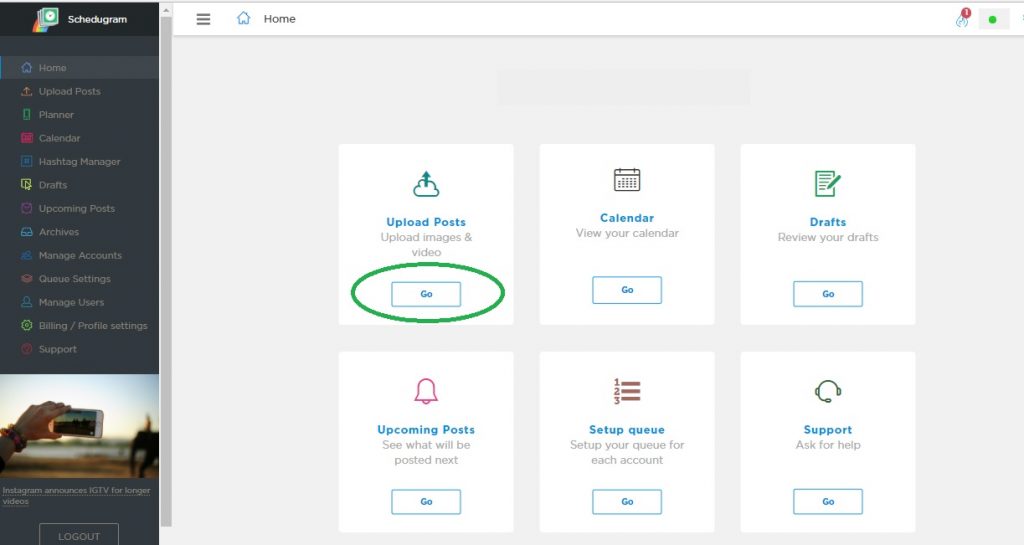Click the Hashtag Manager sidebar icon
This screenshot has height=545, width=1024.
27,161
